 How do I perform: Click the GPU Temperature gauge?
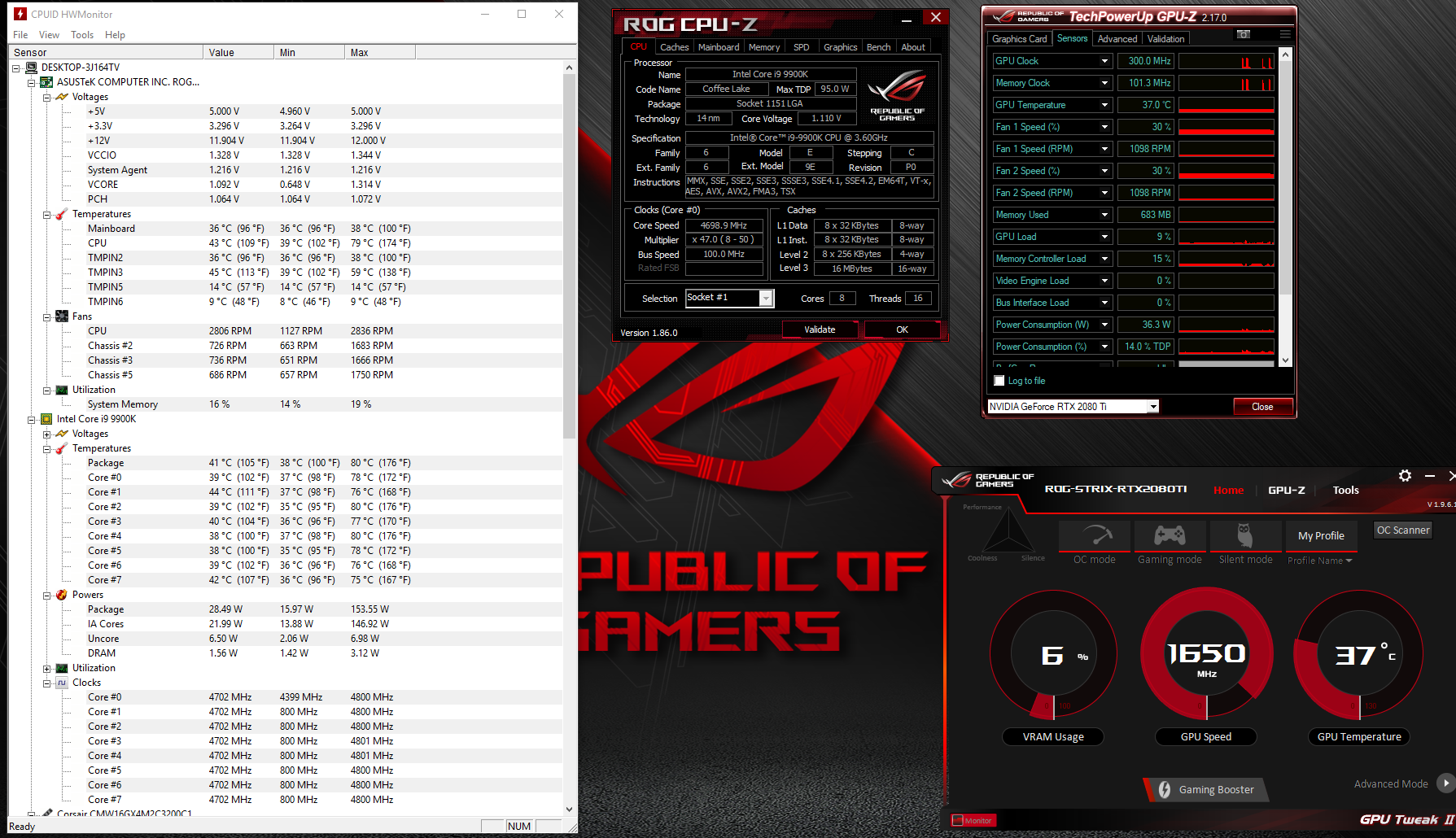tap(1359, 655)
